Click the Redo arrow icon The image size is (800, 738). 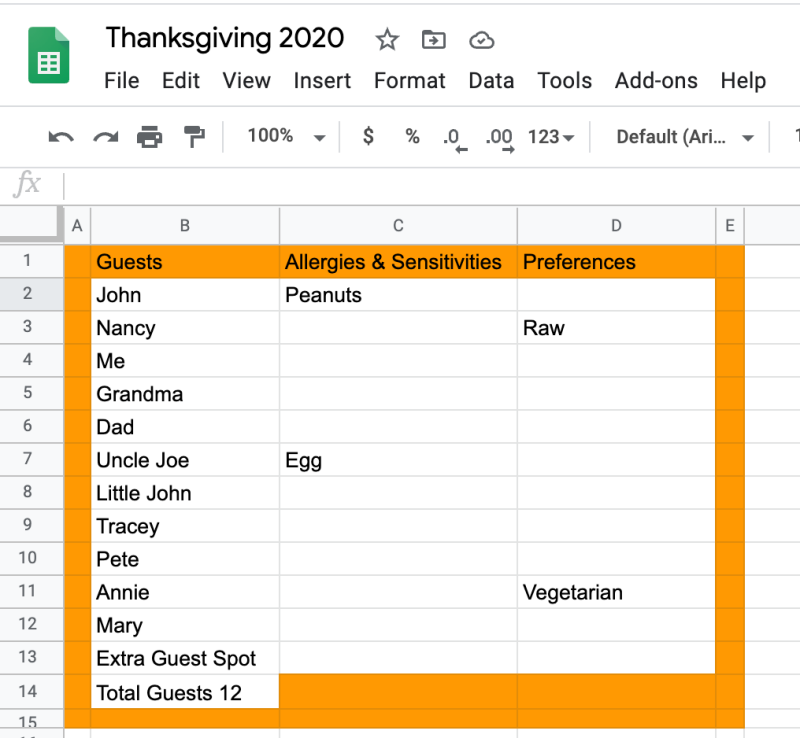(106, 137)
